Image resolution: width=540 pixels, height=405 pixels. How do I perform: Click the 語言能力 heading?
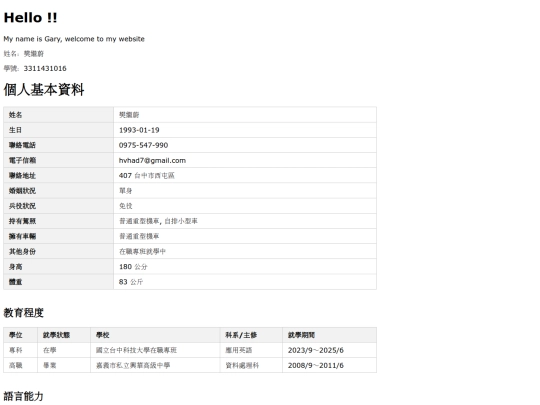(x=23, y=396)
